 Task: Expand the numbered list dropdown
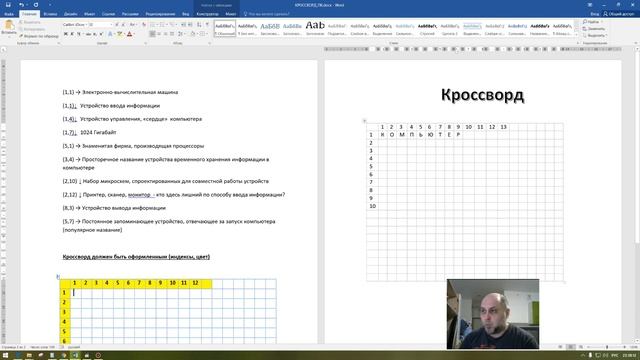point(167,25)
